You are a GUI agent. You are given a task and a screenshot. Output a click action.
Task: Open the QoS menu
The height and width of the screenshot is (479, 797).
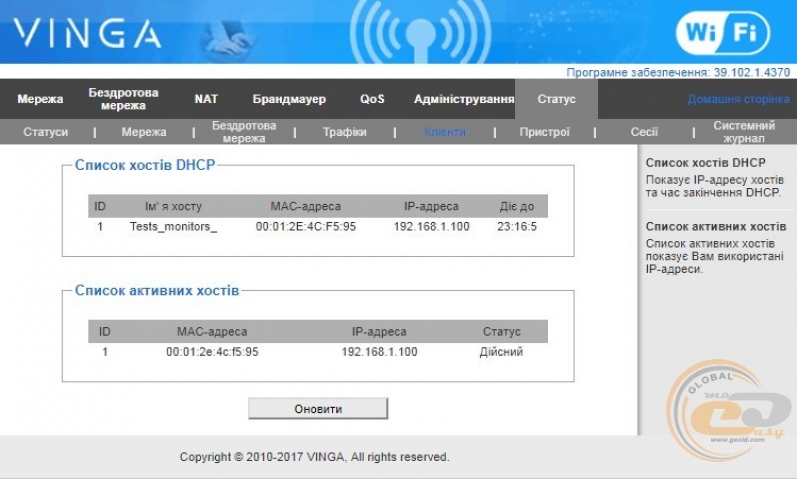click(372, 99)
